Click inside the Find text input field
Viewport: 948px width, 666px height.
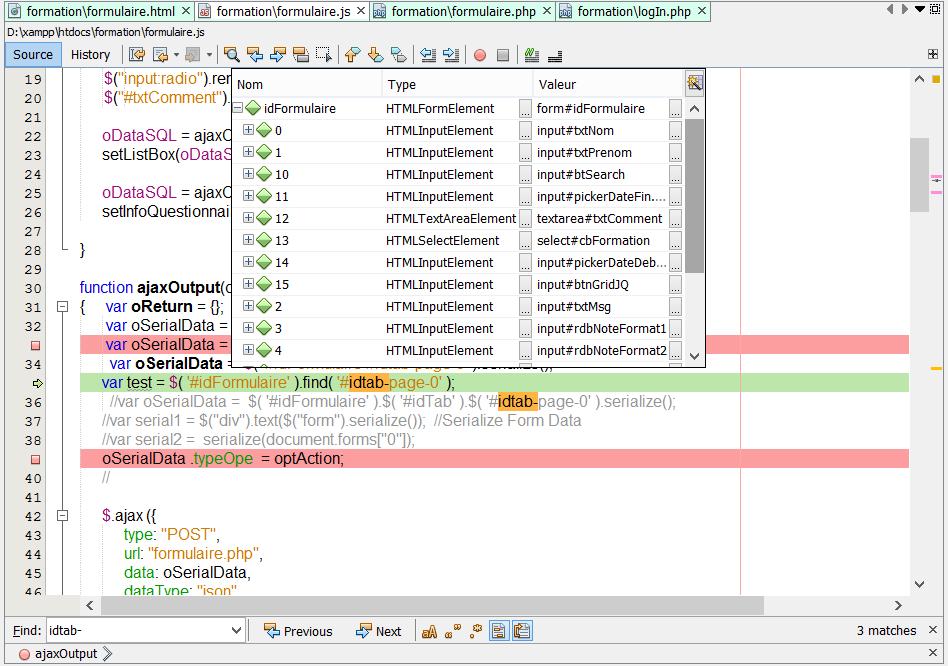coord(138,631)
